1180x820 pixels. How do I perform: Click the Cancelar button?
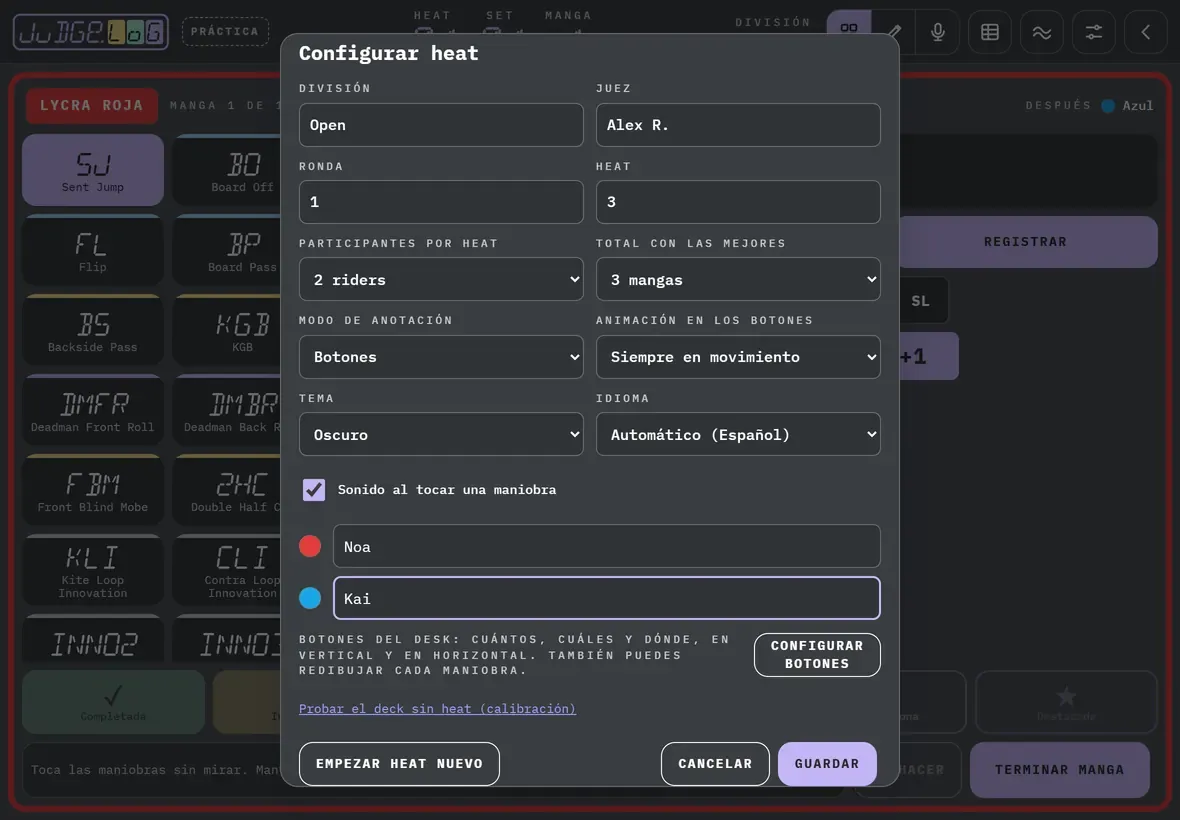(715, 764)
